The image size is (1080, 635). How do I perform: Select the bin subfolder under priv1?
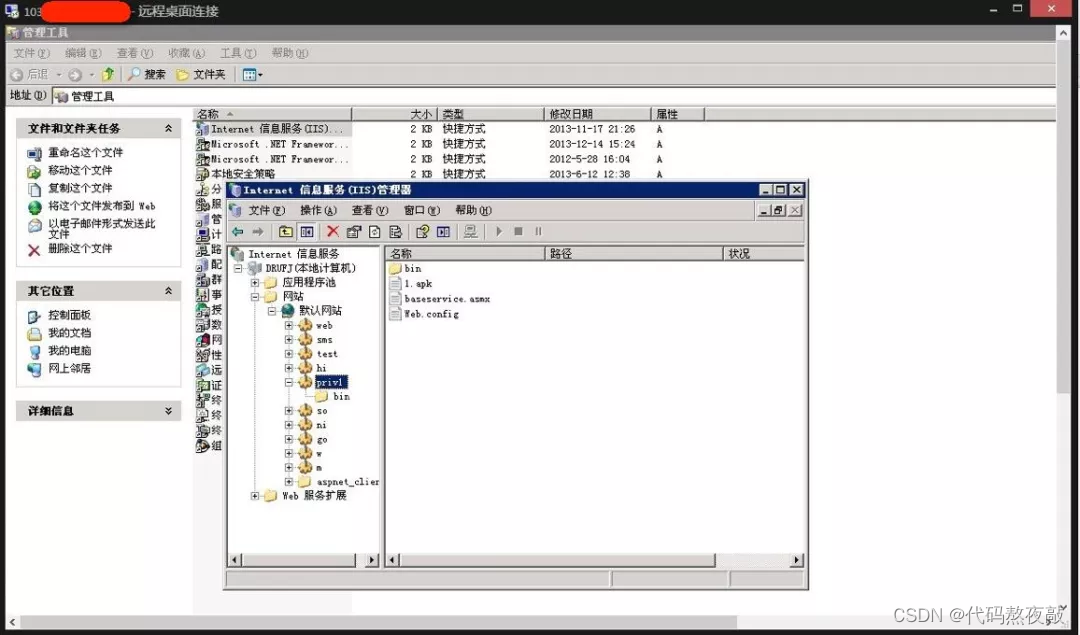[341, 397]
